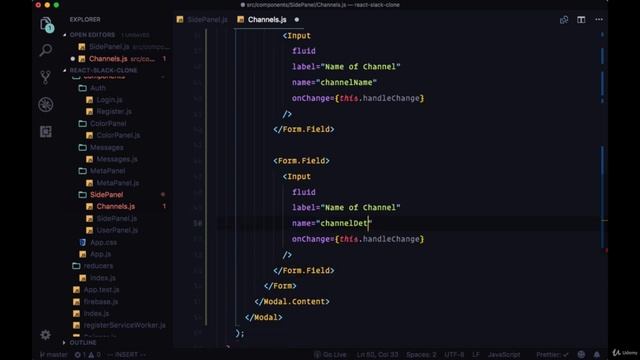640x360 pixels.
Task: Open the Explorer view in the activity bar
Action: tap(46, 24)
